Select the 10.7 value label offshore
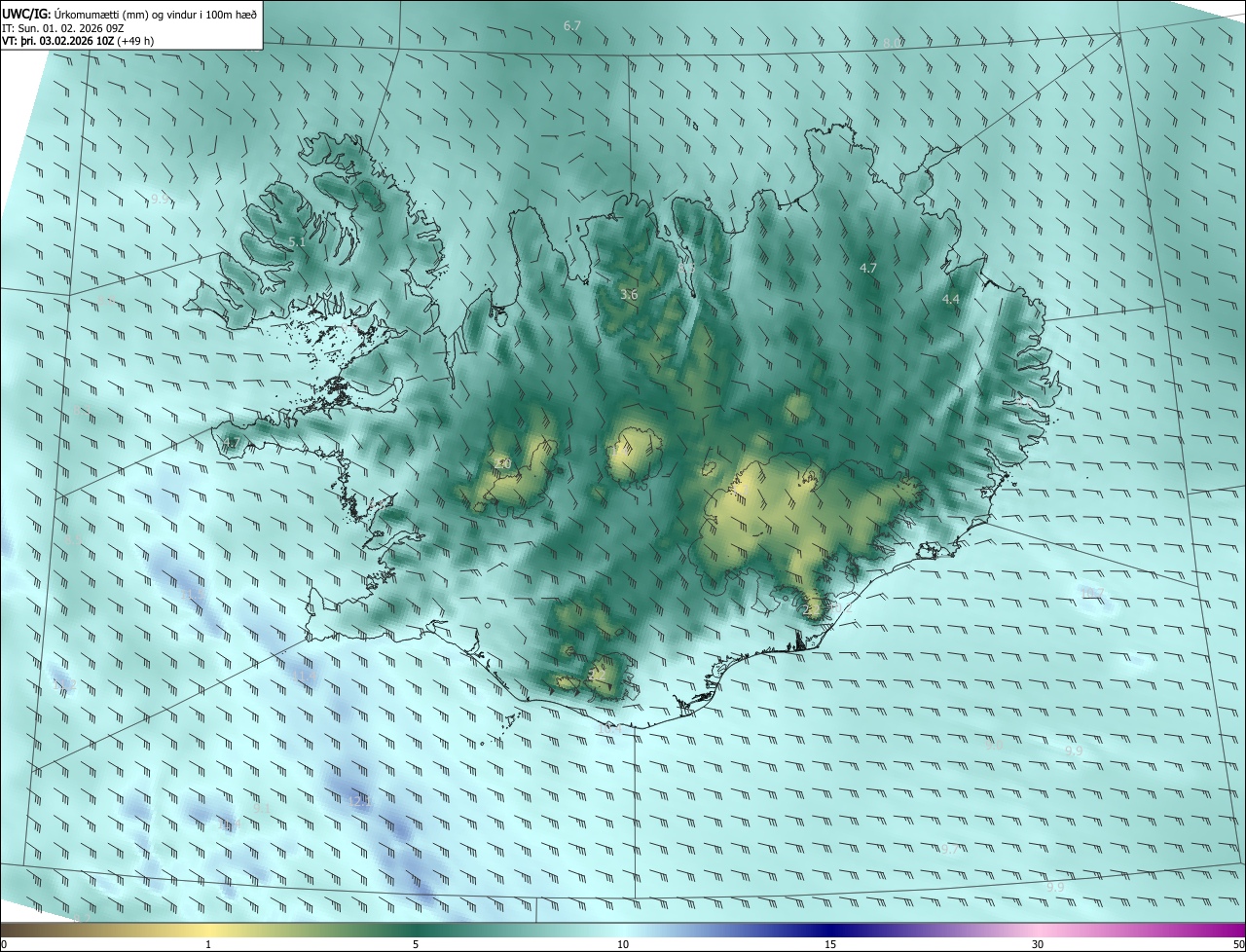Viewport: 1246px width, 952px height. pyautogui.click(x=1093, y=593)
